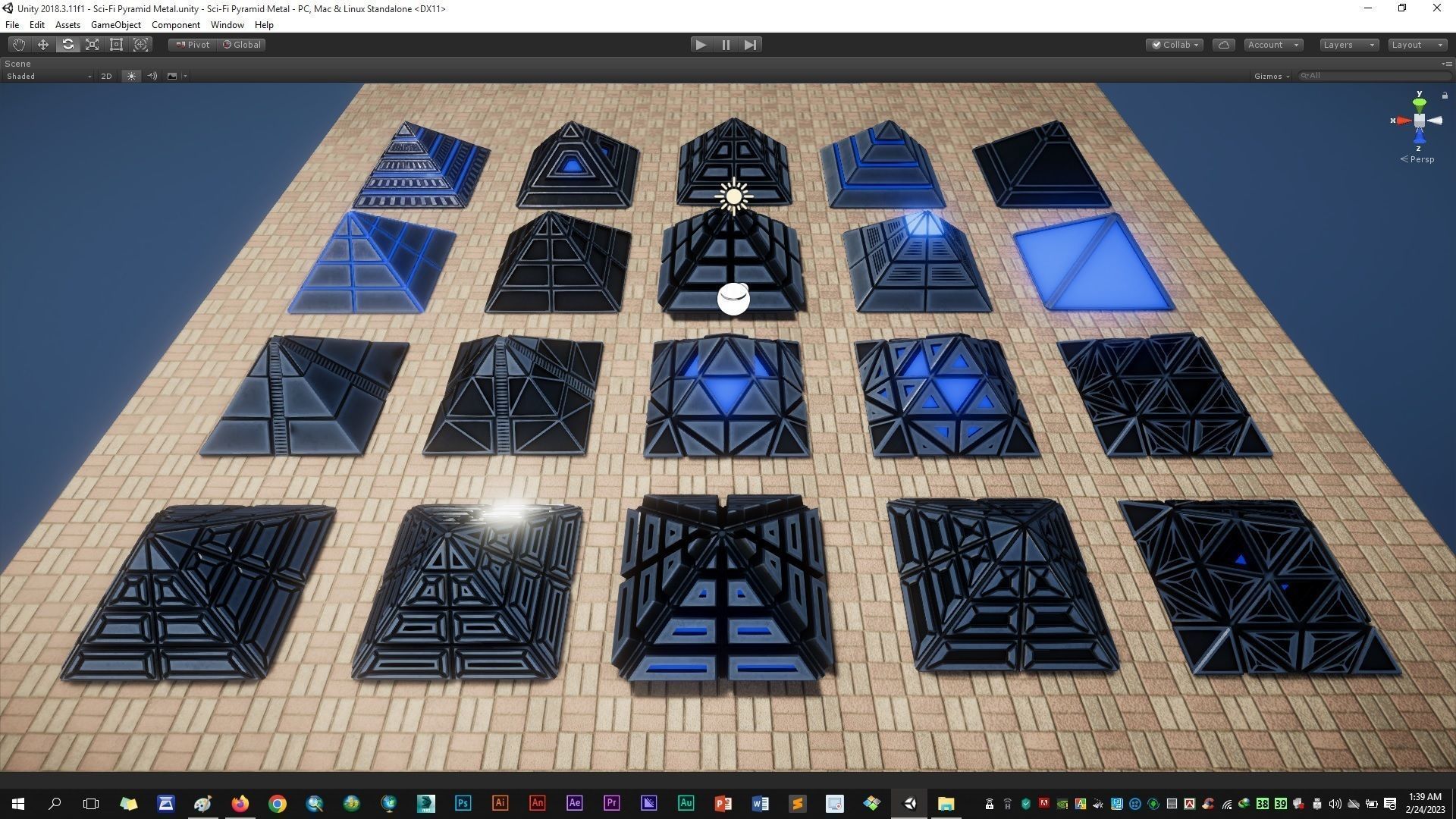Screen dimensions: 1456x819
Task: Open Premiere Pro from taskbar
Action: point(611,803)
